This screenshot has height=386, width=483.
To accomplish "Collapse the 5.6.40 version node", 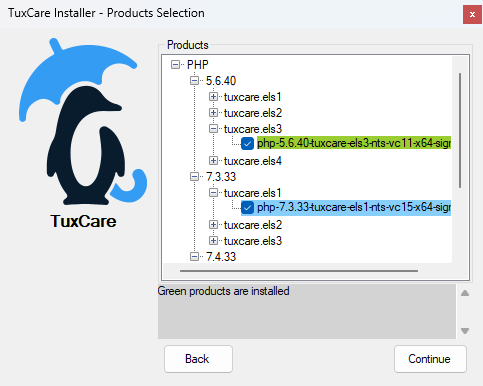I will pyautogui.click(x=194, y=81).
